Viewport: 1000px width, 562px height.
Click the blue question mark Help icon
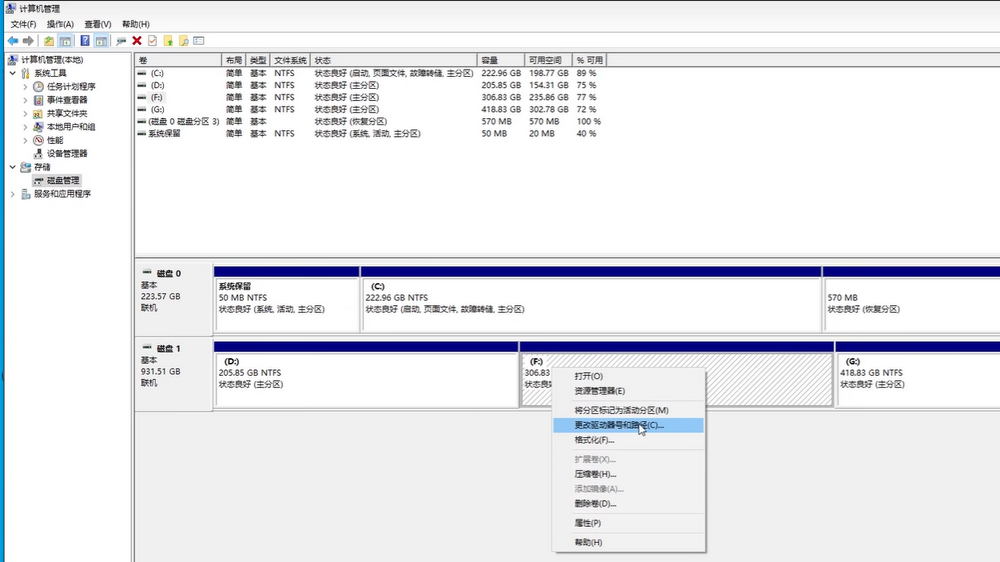click(85, 41)
